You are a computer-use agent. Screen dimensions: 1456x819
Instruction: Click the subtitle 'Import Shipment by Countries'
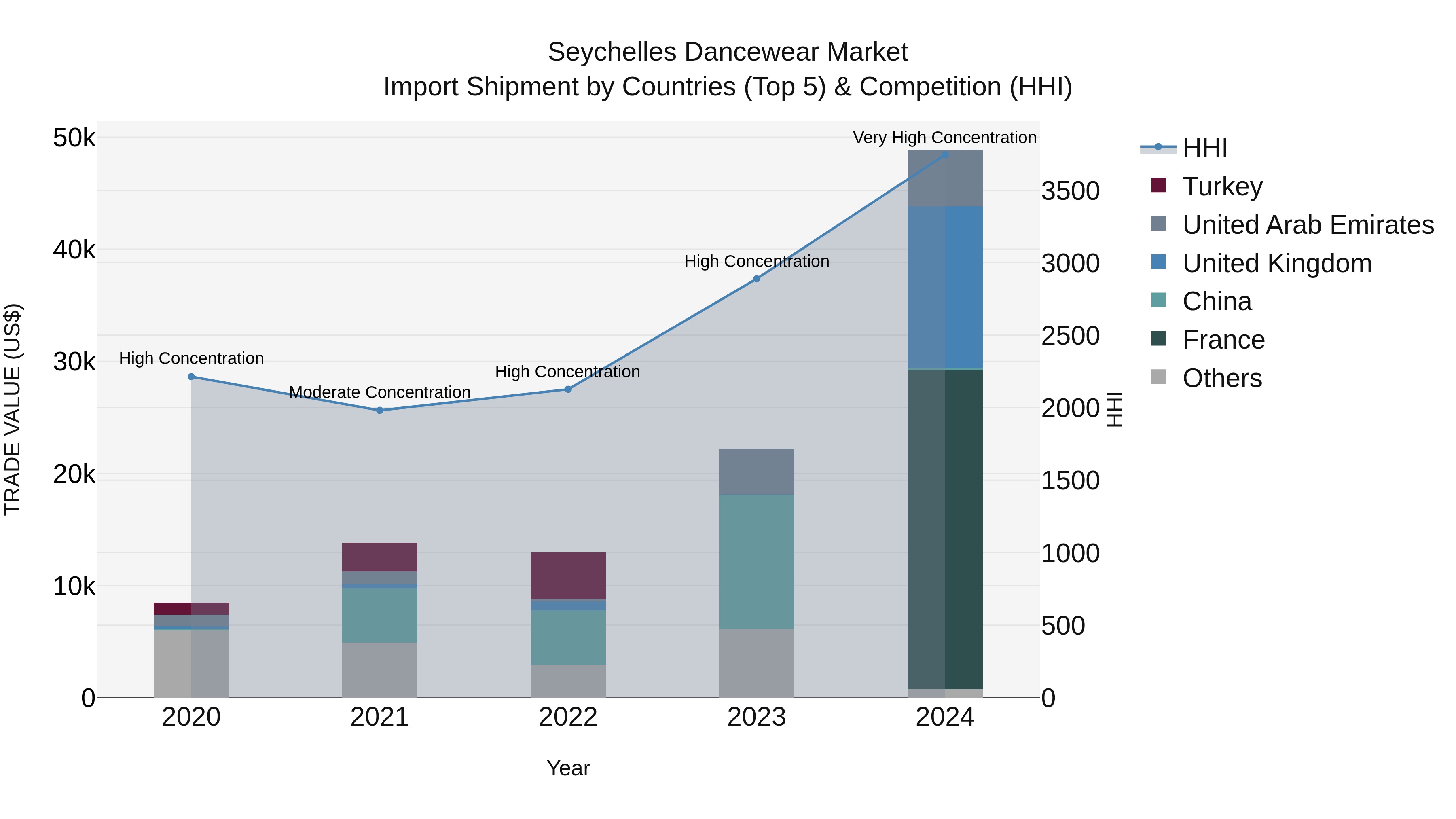[x=560, y=87]
